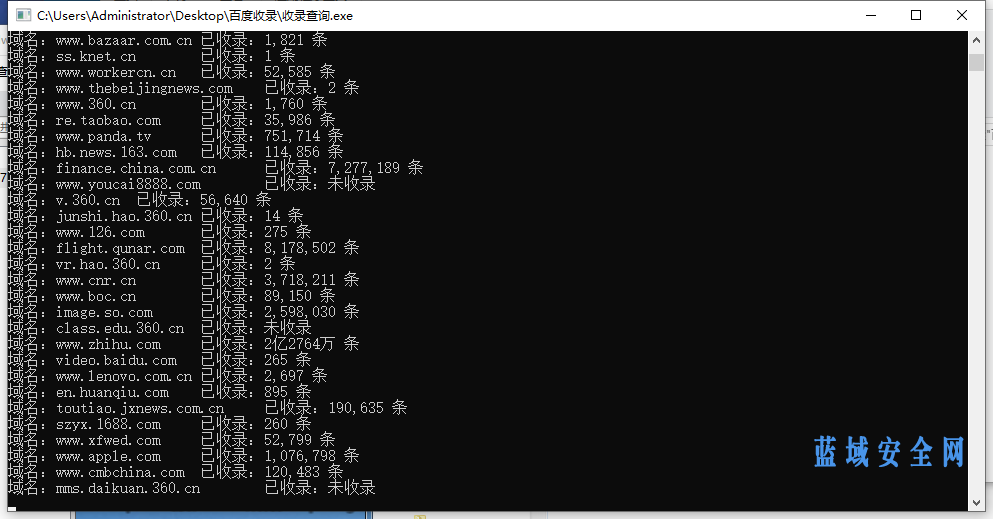The image size is (993, 519).
Task: Click the video.baidu.com domain entry
Action: [x=117, y=360]
